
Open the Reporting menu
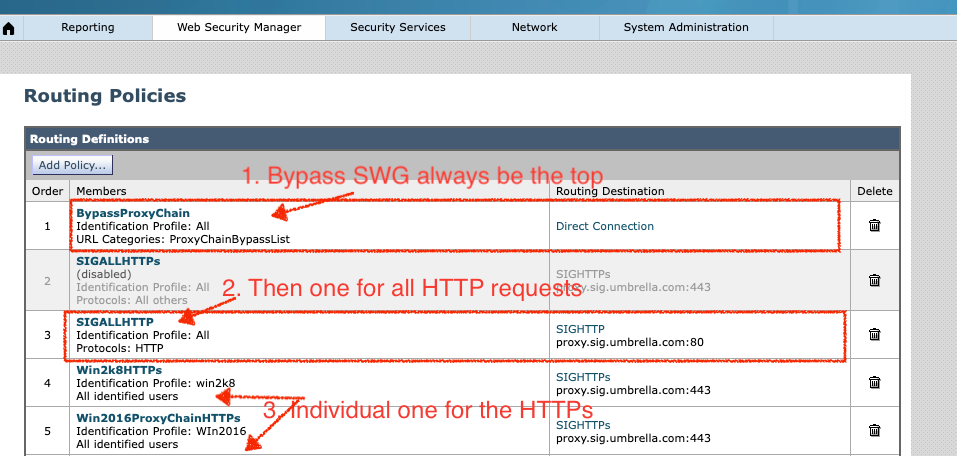click(88, 27)
